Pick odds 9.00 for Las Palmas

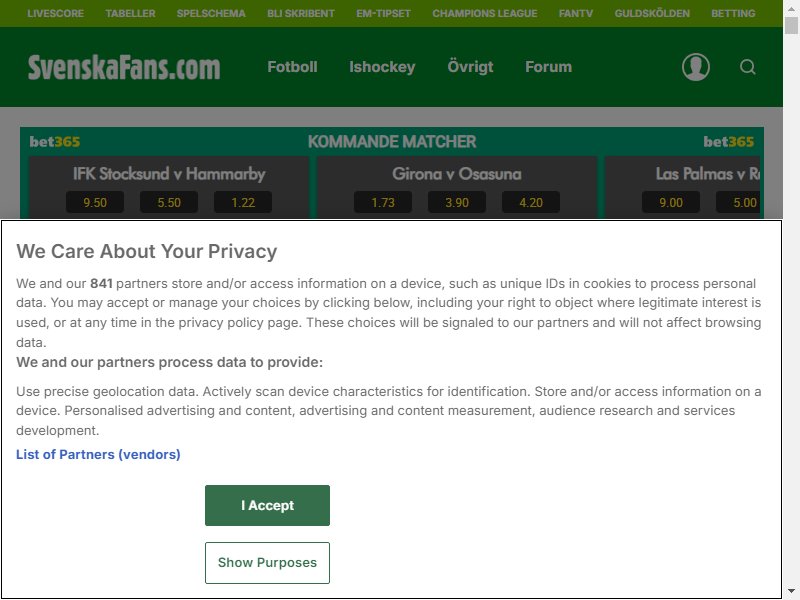click(670, 202)
